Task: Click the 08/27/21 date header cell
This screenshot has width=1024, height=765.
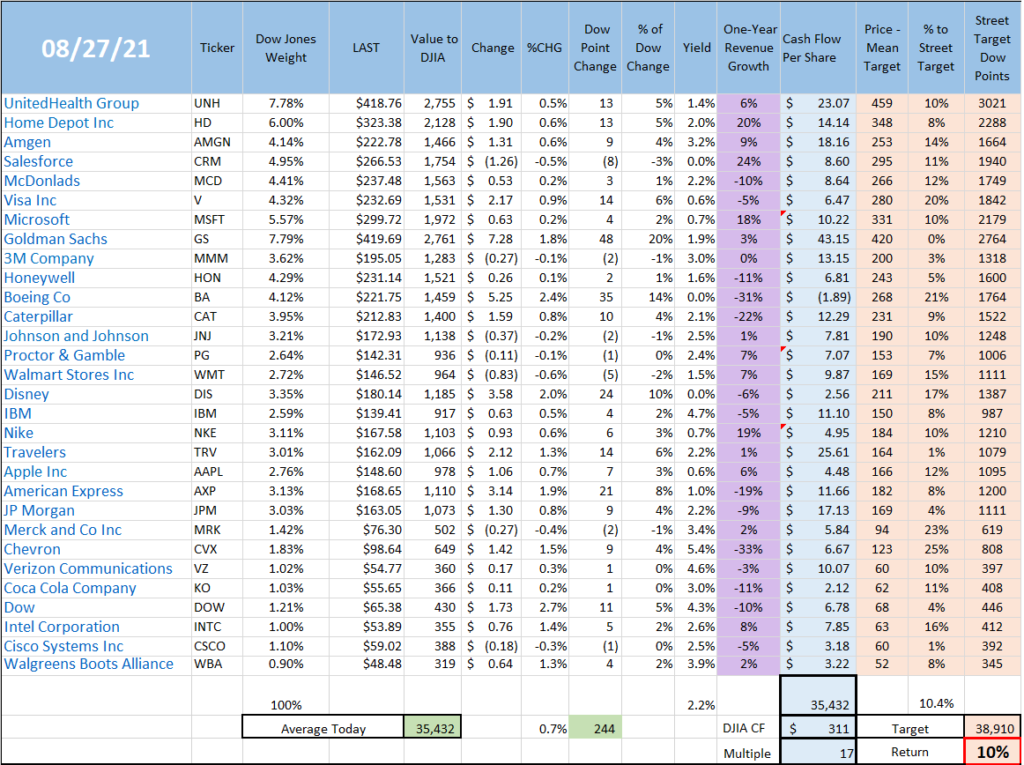Action: pyautogui.click(x=96, y=48)
